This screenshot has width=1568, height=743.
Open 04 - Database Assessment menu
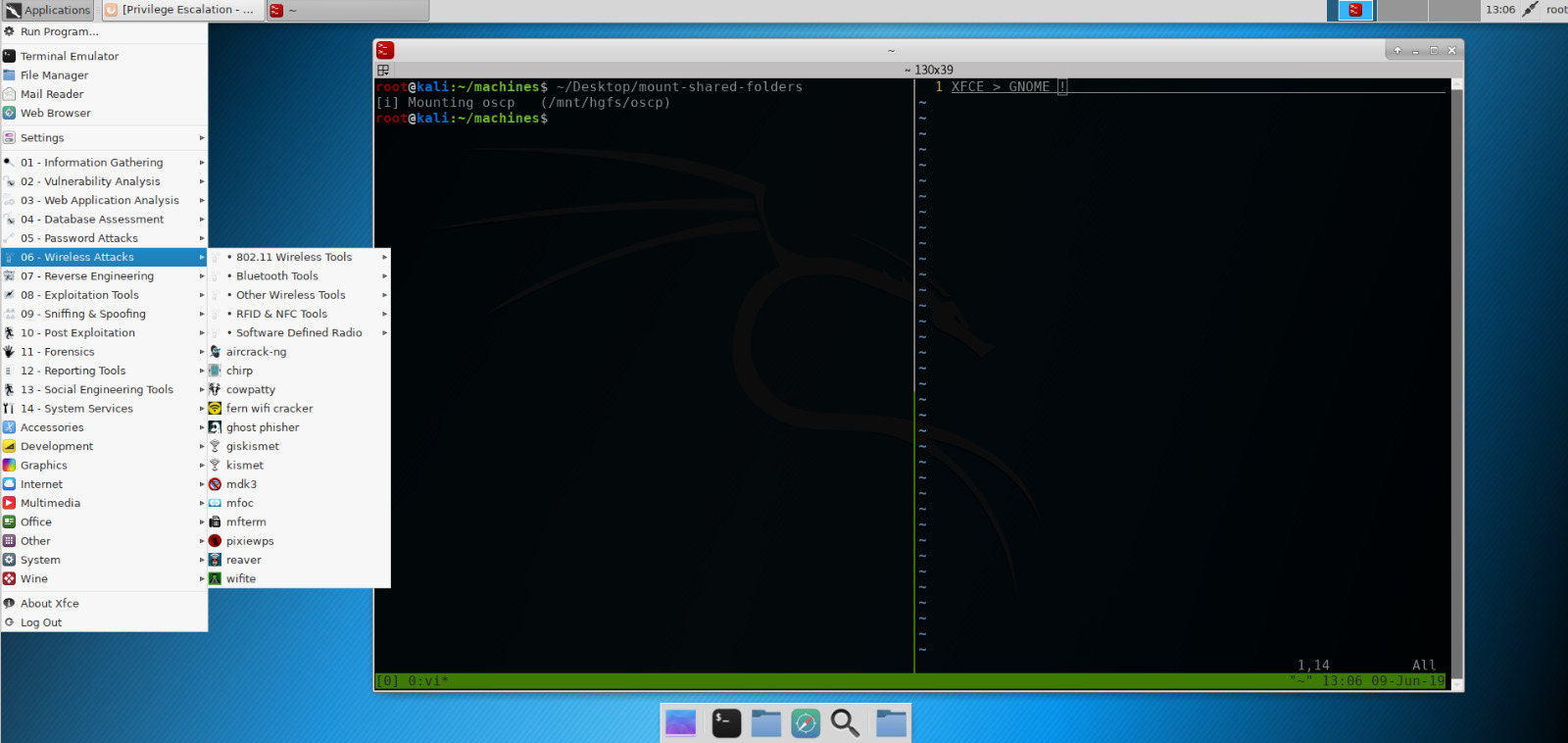pos(104,220)
